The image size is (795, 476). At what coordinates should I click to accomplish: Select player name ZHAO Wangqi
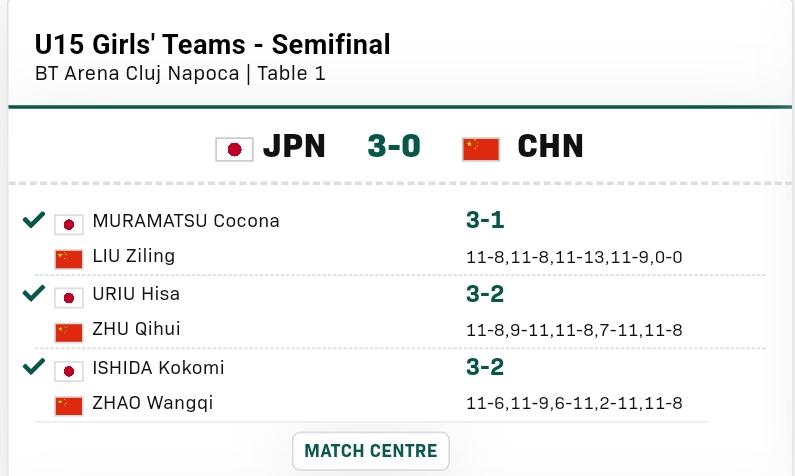tap(152, 404)
